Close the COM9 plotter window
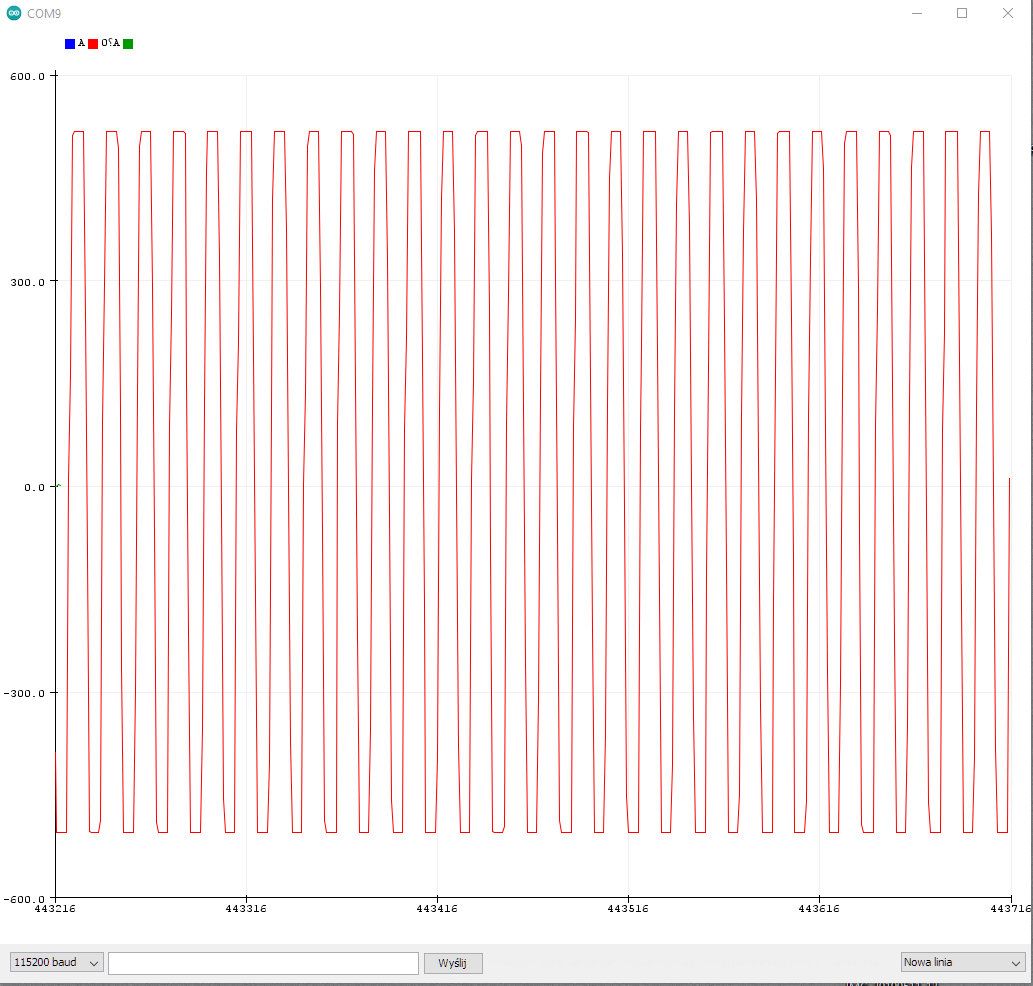 pos(1008,13)
